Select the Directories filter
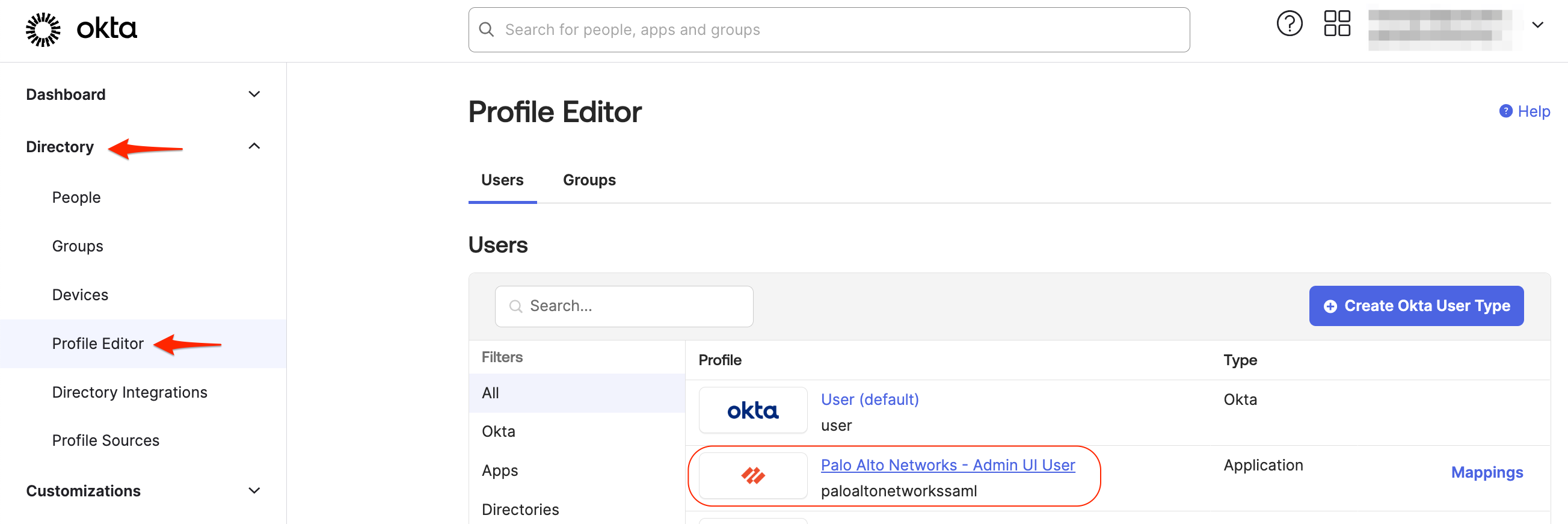The width and height of the screenshot is (1568, 524). tap(577, 510)
